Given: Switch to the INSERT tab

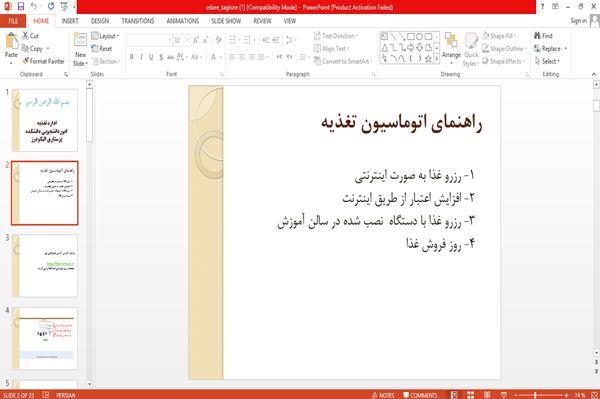Looking at the screenshot, I should tap(70, 21).
